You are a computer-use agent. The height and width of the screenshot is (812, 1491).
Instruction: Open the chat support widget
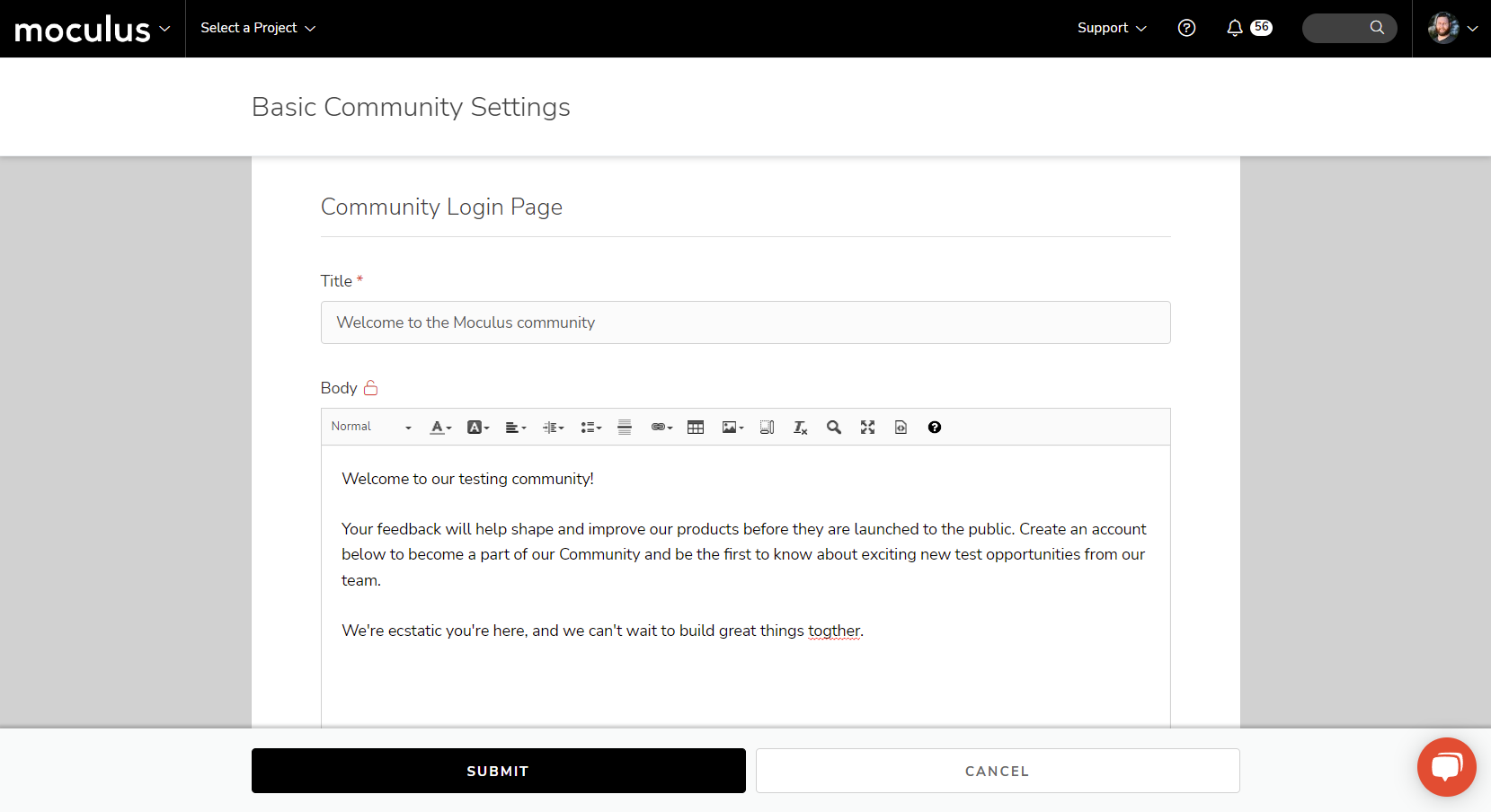pyautogui.click(x=1446, y=766)
